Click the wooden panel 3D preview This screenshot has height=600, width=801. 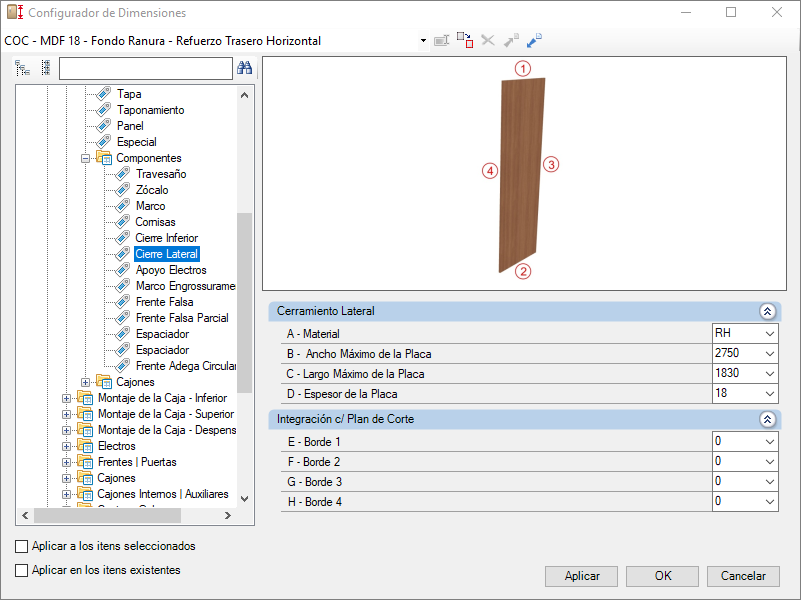[522, 175]
